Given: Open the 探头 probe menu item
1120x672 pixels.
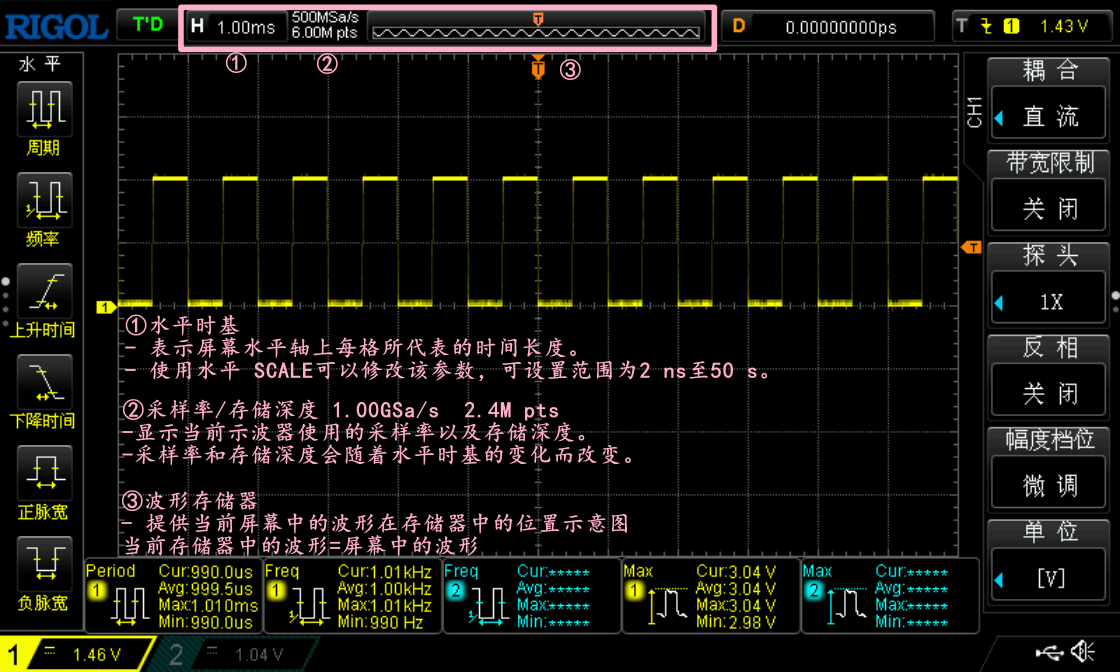Looking at the screenshot, I should tap(1049, 255).
